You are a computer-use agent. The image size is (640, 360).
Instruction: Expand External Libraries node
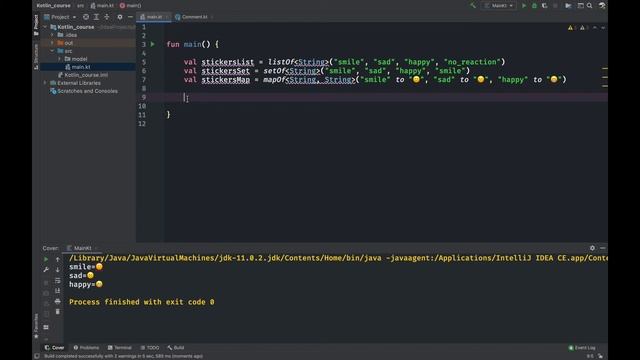tap(45, 83)
